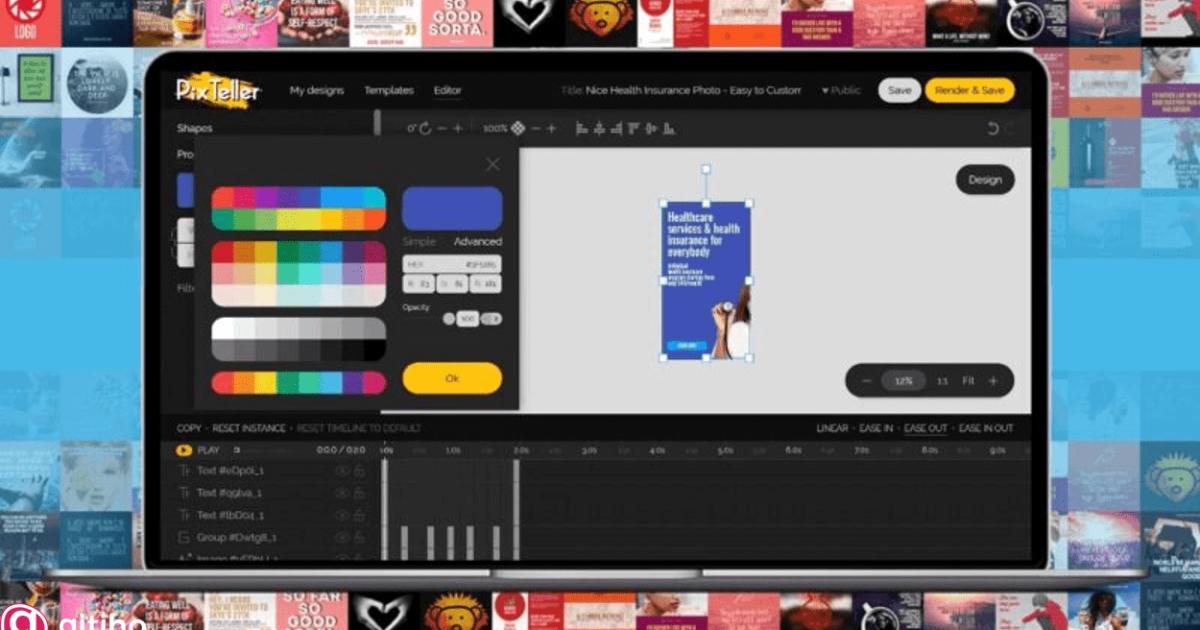Align the selection to vertical middle

[x=652, y=128]
